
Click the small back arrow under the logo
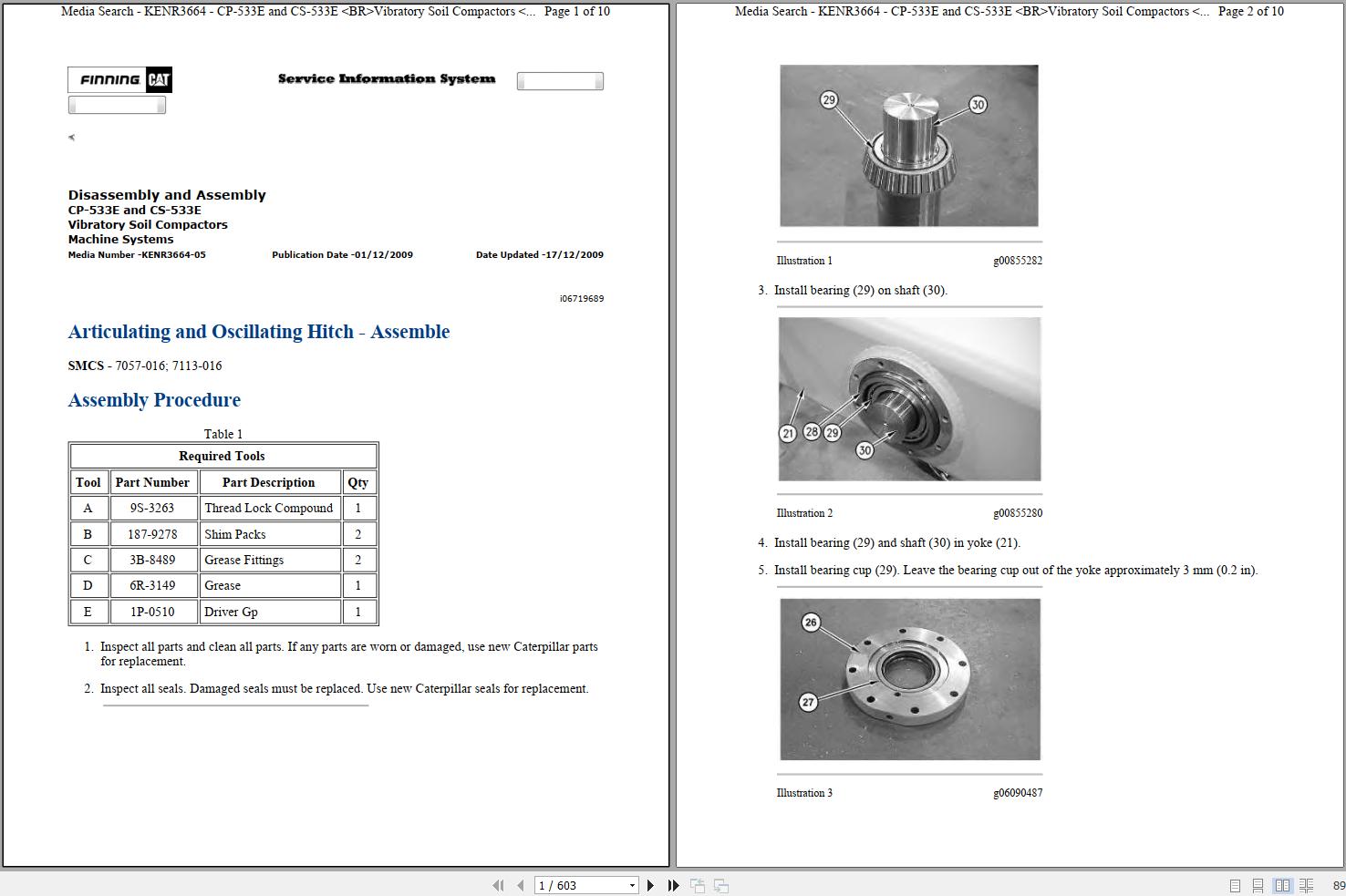tap(71, 137)
